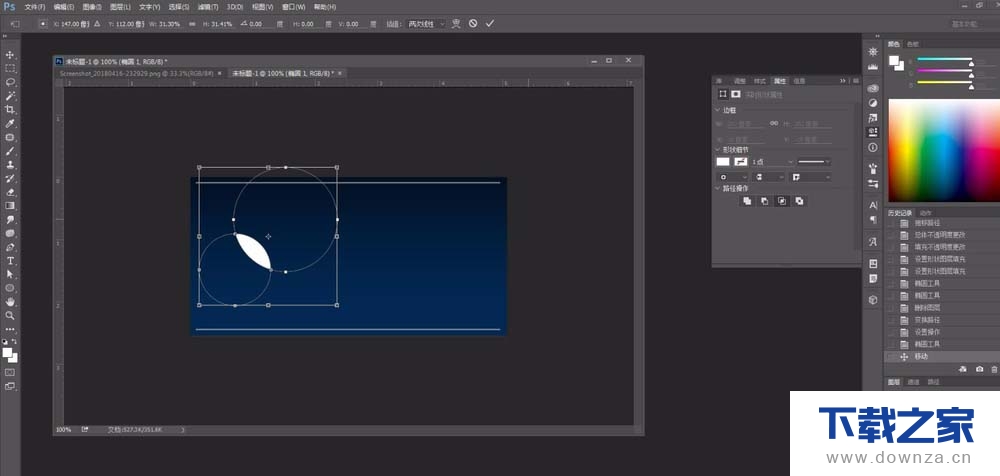Viewport: 1000px width, 476px height.
Task: Toggle history brush source box beside 椭圆工具 top row
Action: click(890, 284)
